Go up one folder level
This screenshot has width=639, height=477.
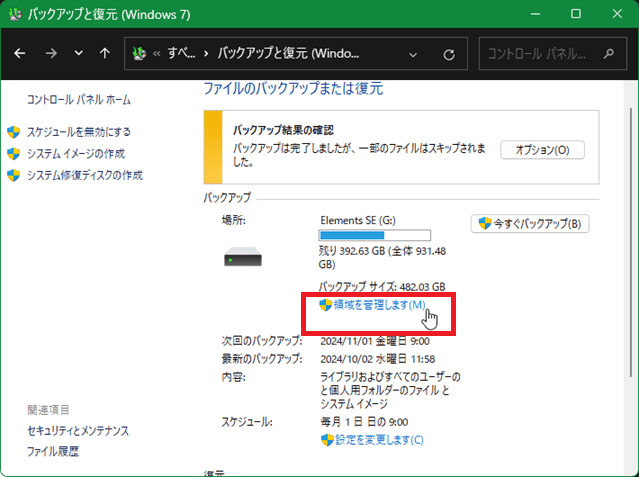pyautogui.click(x=104, y=53)
